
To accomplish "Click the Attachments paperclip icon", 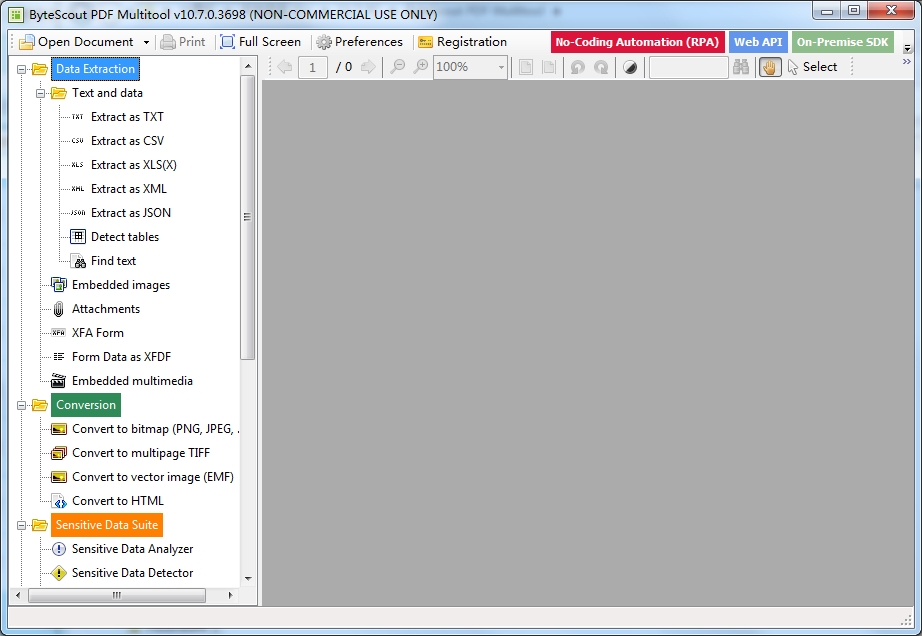I will (x=58, y=309).
